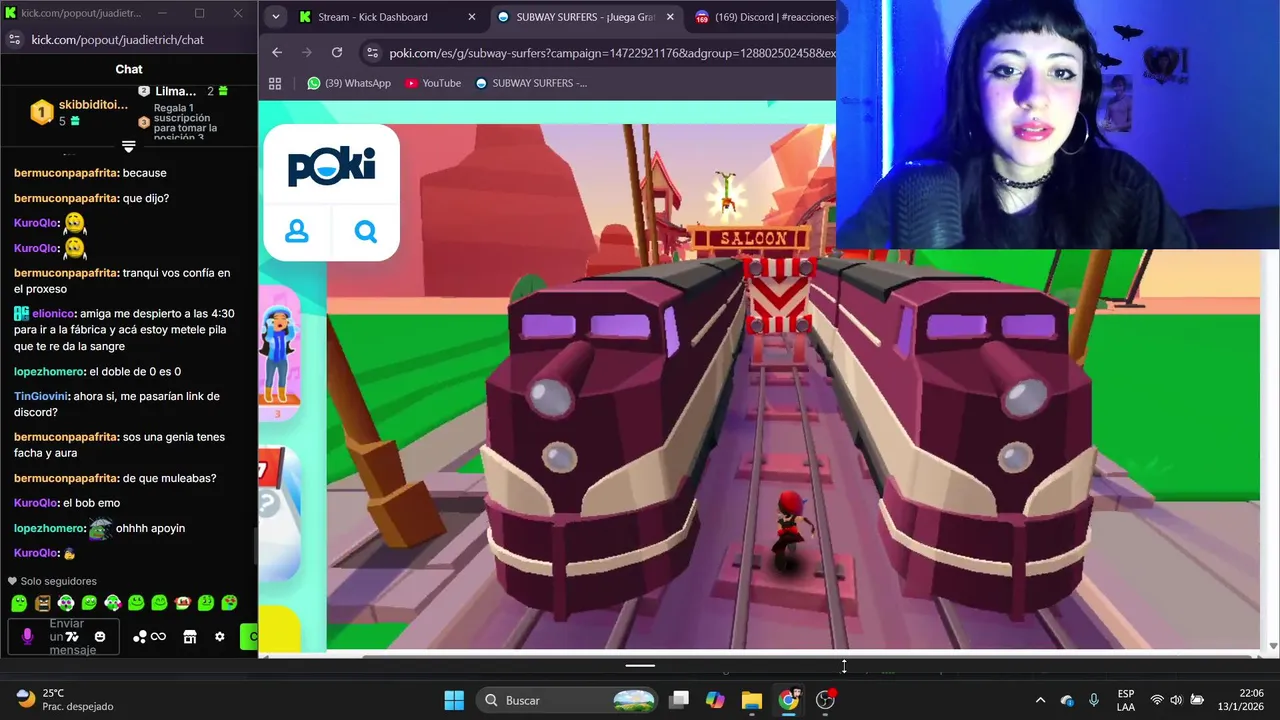Click TinGiovini username in chat
1280x720 pixels.
pyautogui.click(x=41, y=396)
